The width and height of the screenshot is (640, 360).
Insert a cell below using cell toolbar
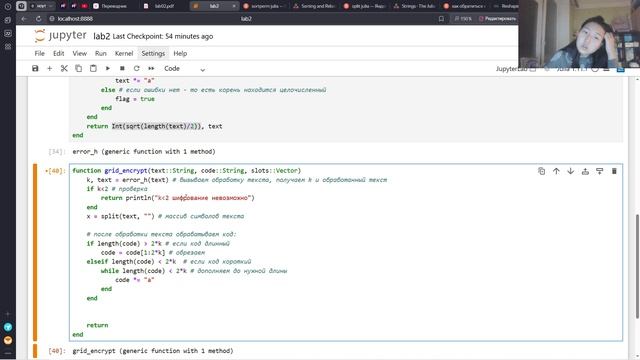pos(600,171)
